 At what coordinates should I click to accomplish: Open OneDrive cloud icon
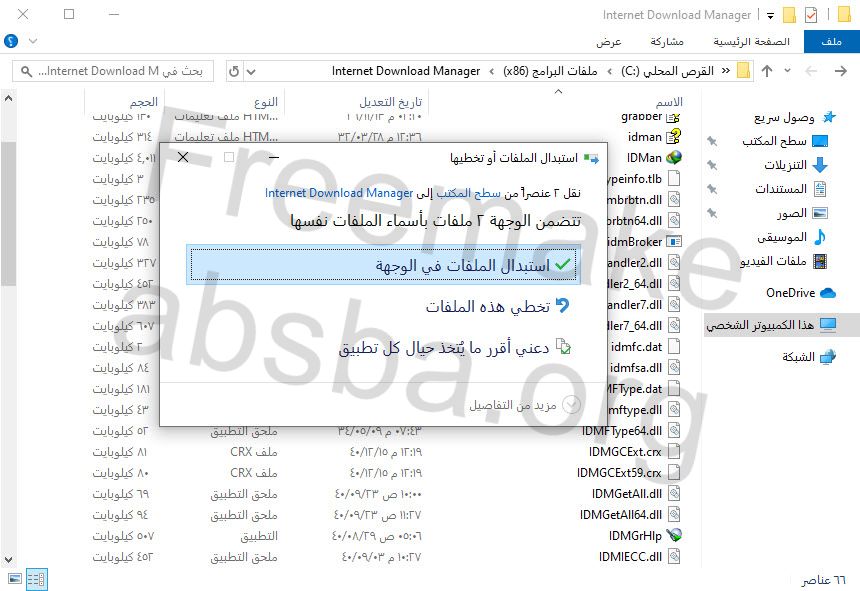tap(828, 293)
